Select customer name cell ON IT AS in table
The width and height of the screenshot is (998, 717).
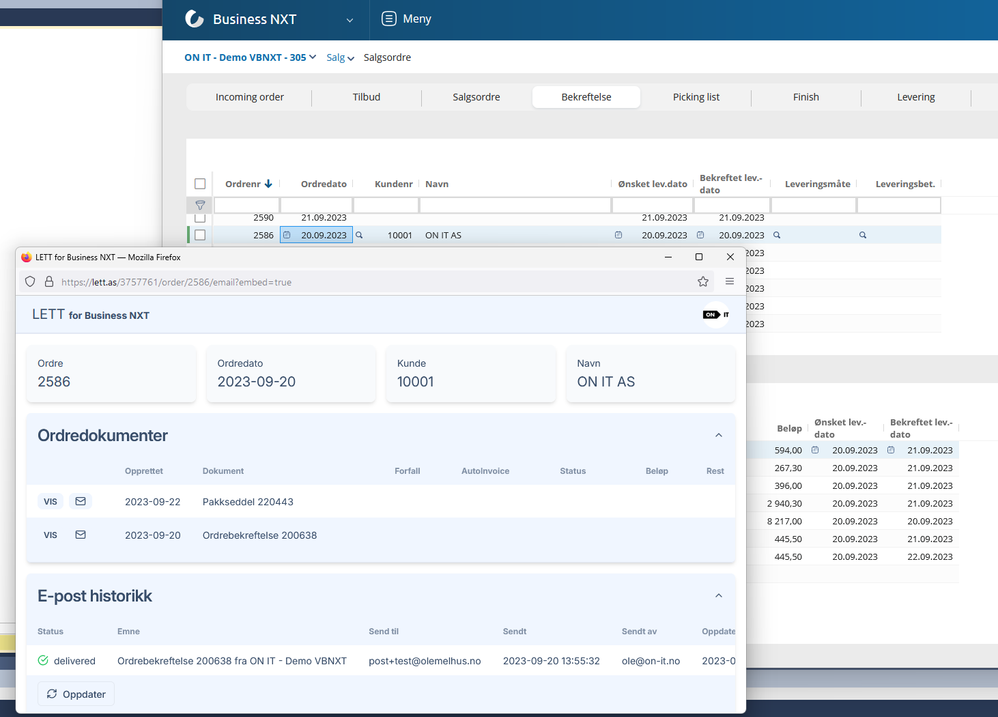point(443,235)
